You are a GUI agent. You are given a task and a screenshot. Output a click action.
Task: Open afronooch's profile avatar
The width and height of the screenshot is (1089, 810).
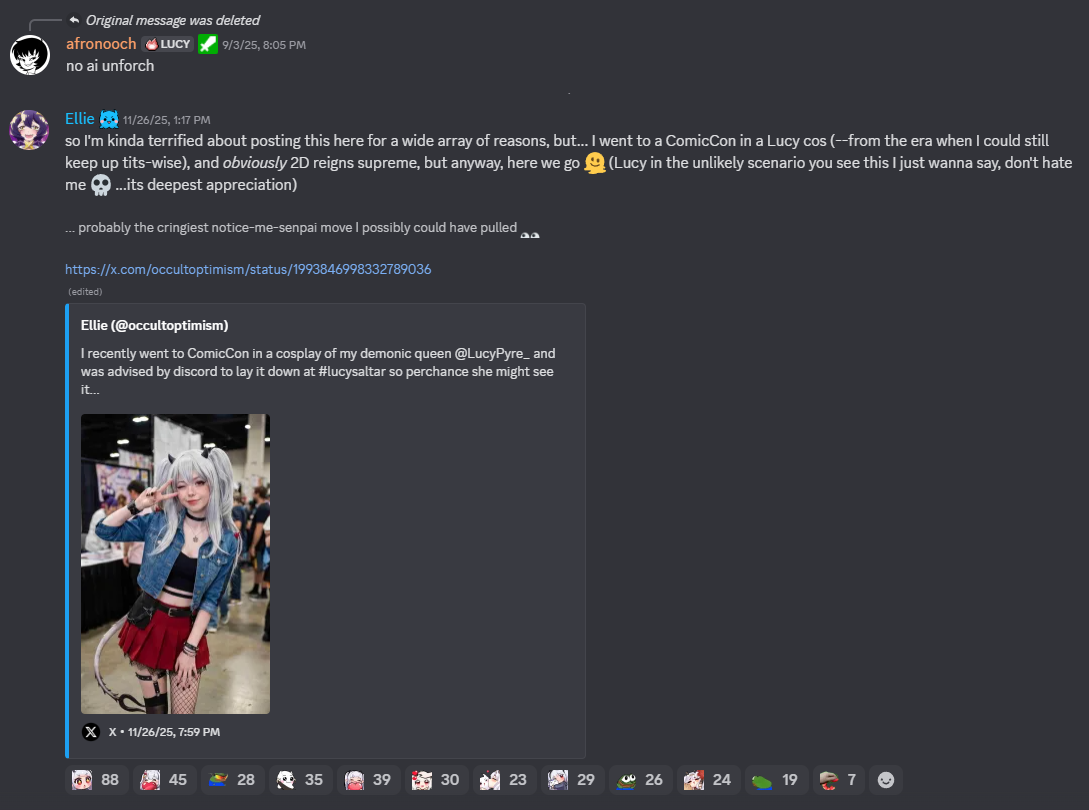click(30, 55)
